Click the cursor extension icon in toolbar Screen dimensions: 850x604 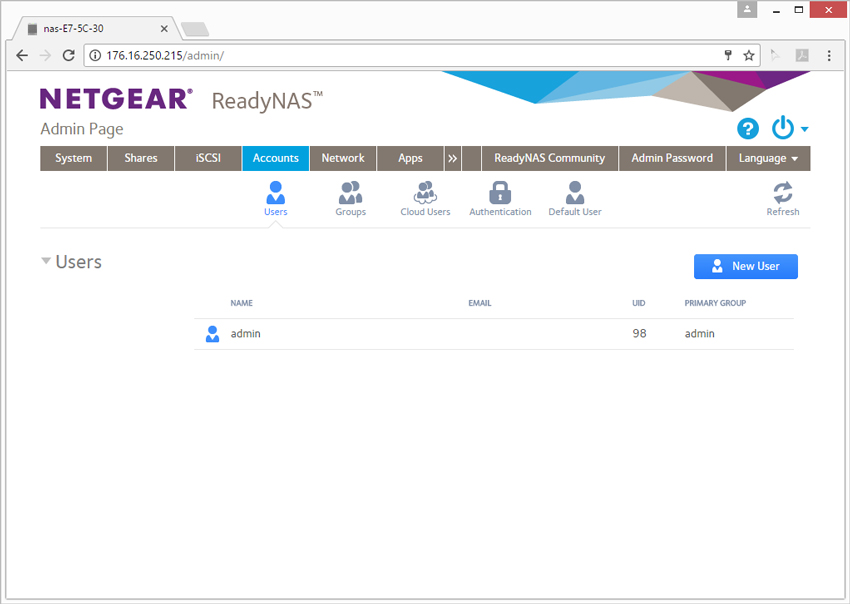pyautogui.click(x=775, y=55)
